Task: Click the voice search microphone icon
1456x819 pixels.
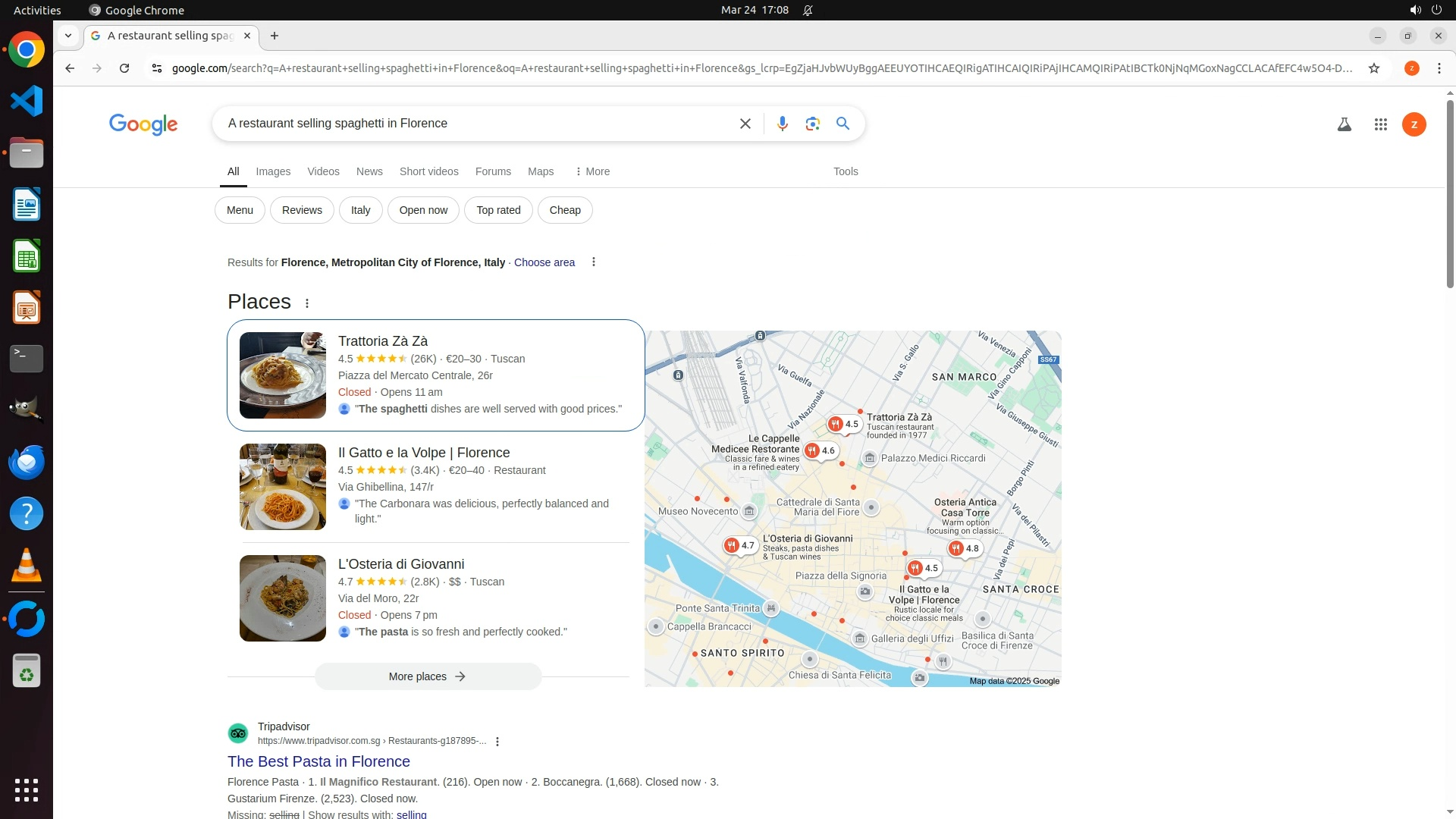Action: point(782,124)
